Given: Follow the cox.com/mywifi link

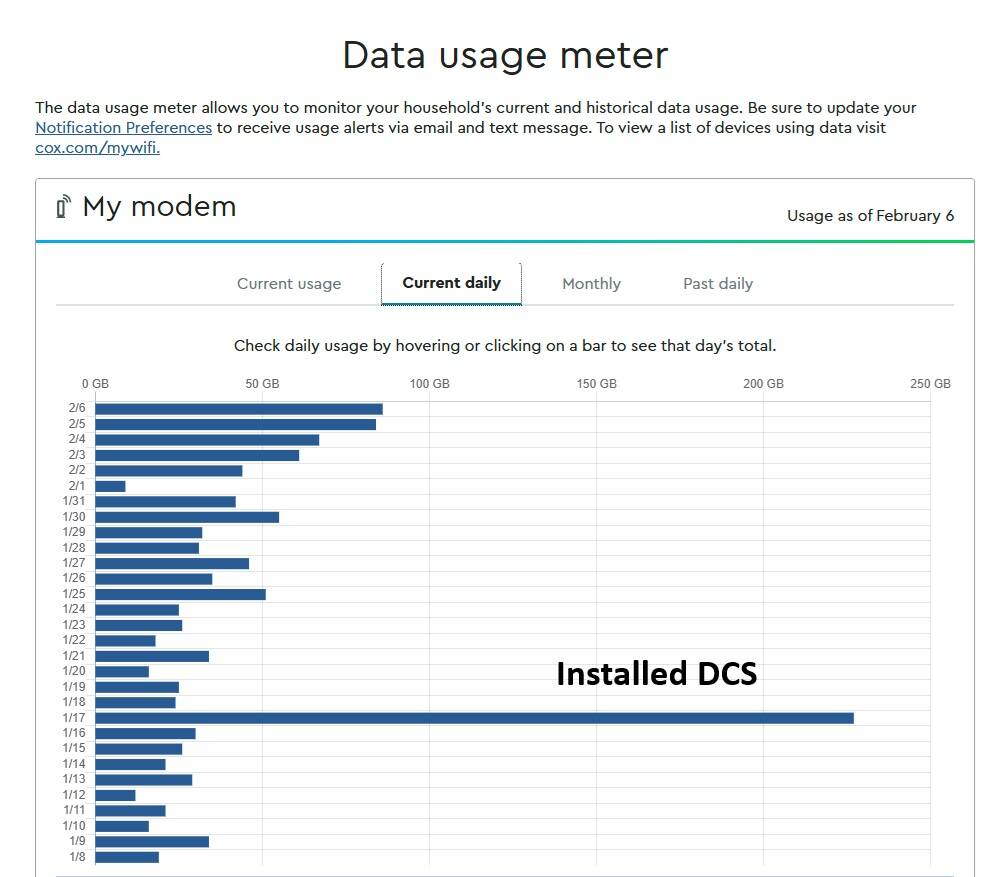Looking at the screenshot, I should tap(97, 148).
